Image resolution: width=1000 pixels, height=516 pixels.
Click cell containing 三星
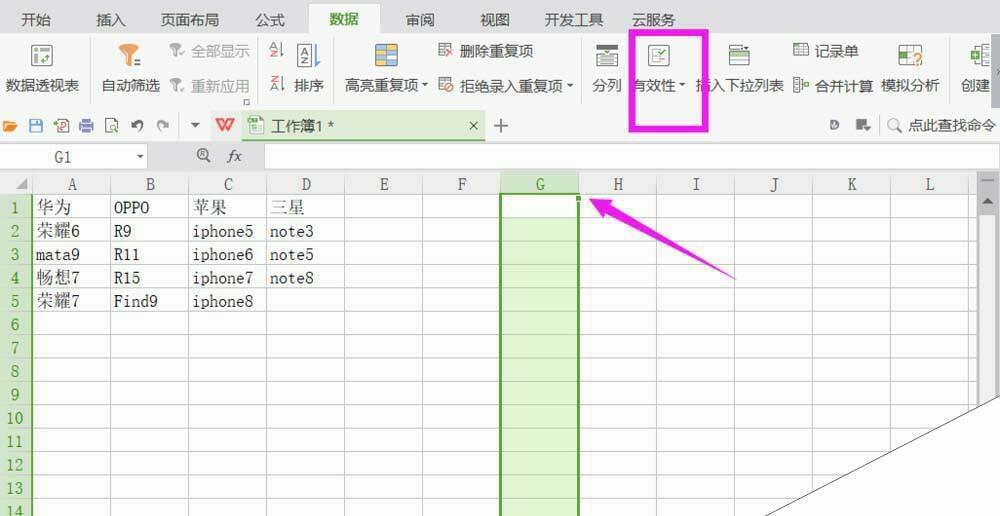[305, 207]
